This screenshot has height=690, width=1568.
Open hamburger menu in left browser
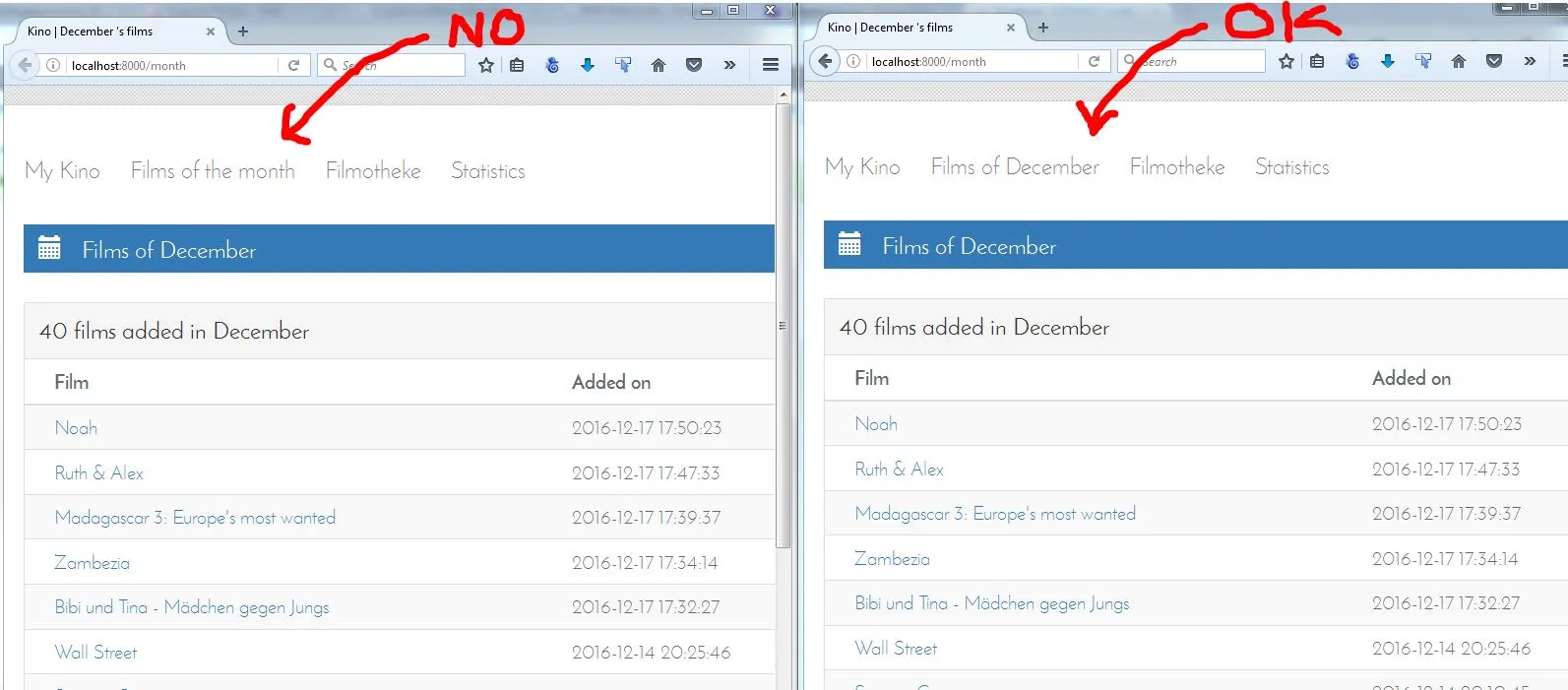point(771,65)
